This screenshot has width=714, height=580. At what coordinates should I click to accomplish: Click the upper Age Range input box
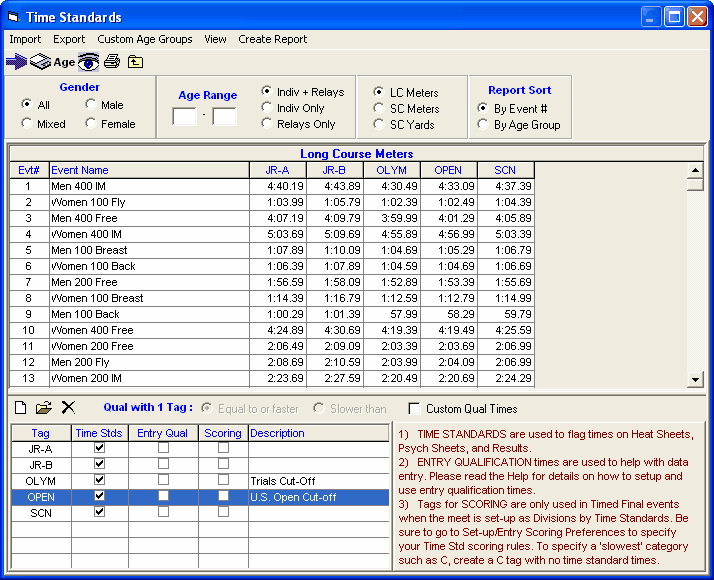(x=224, y=116)
